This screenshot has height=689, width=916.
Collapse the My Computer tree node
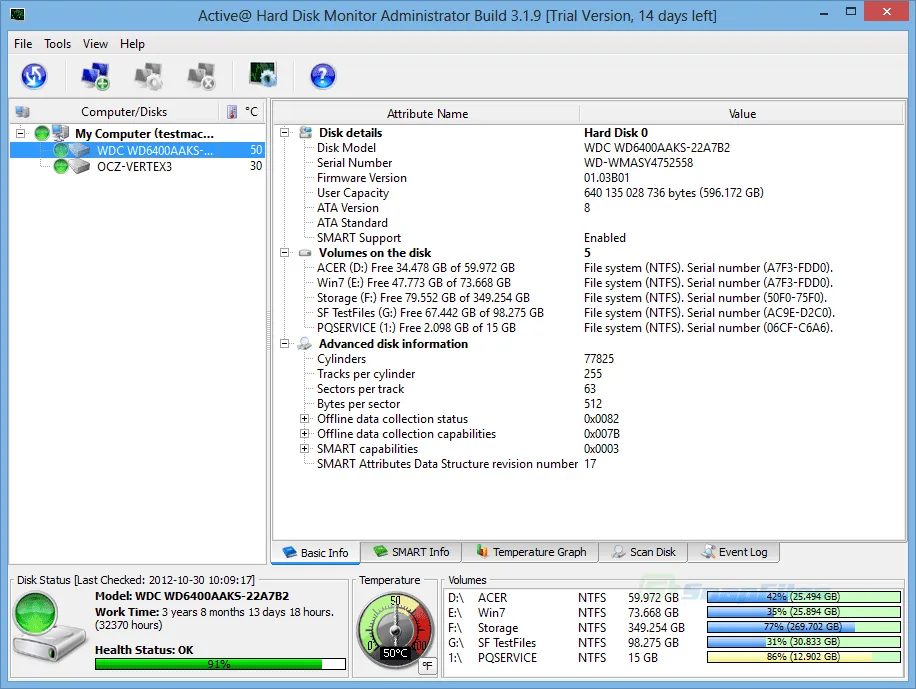20,133
